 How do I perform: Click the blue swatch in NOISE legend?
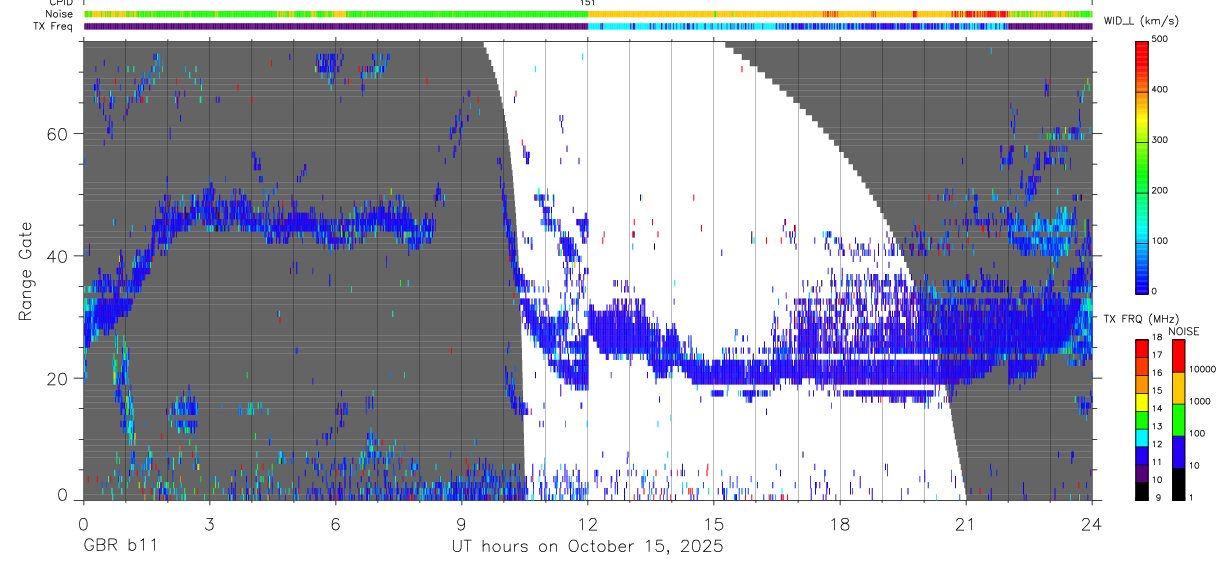[1177, 452]
